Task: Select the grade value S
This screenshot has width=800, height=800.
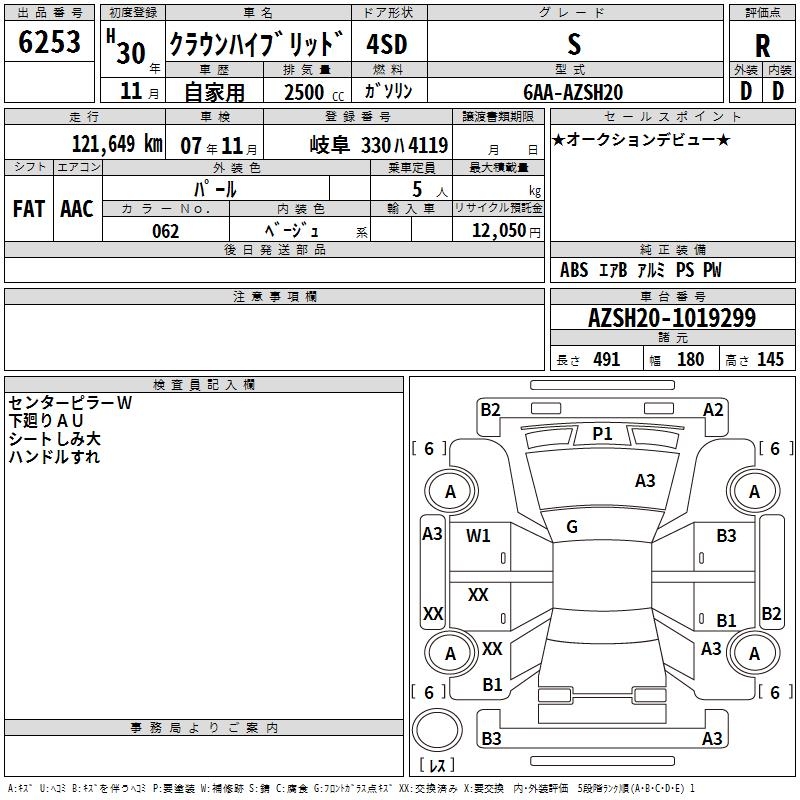Action: click(574, 44)
